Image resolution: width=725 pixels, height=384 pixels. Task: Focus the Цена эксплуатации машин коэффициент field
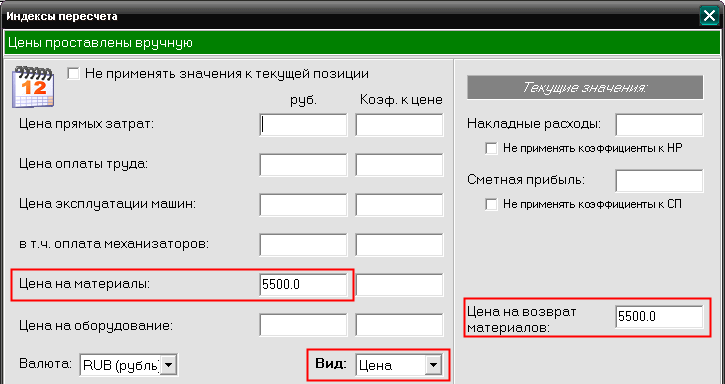399,204
